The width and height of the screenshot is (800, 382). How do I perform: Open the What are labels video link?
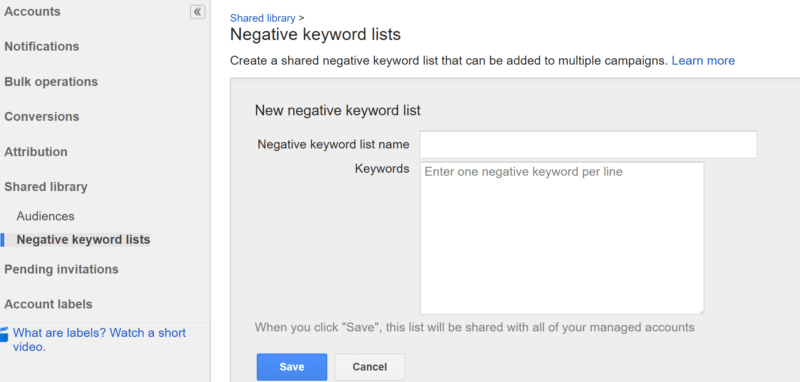coord(99,340)
